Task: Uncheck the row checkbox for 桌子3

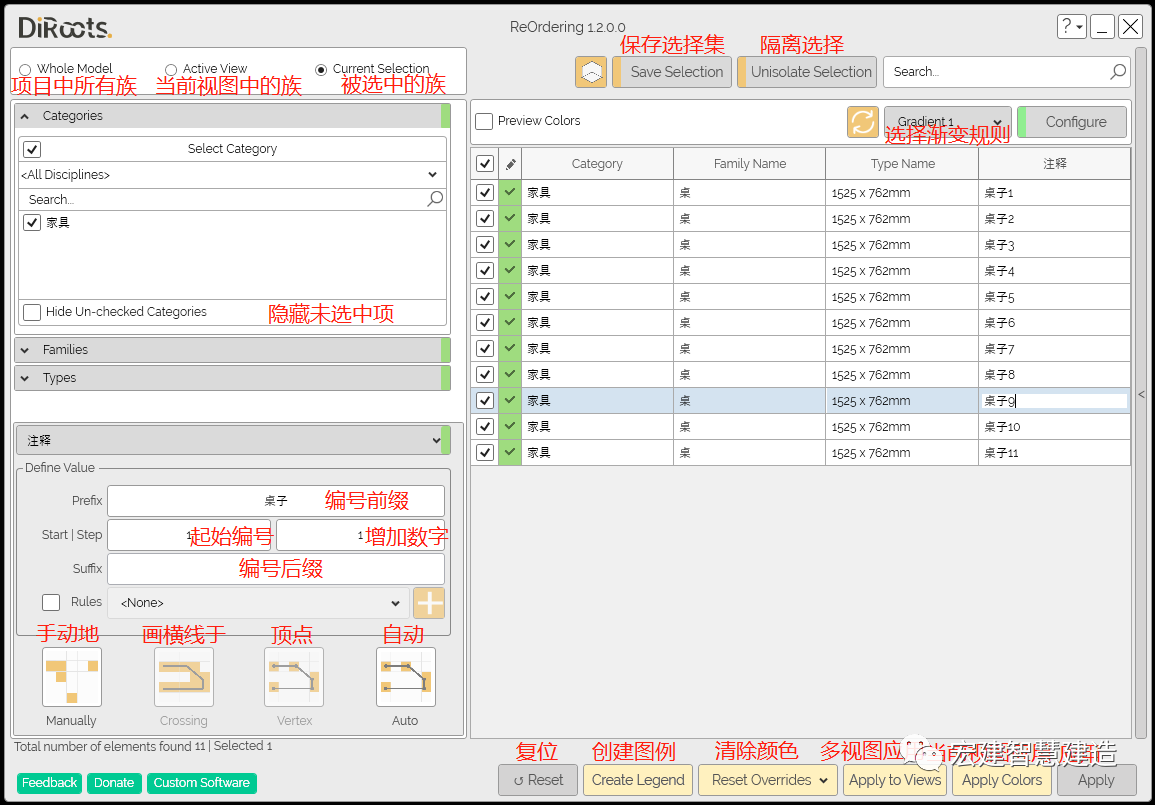Action: tap(485, 245)
